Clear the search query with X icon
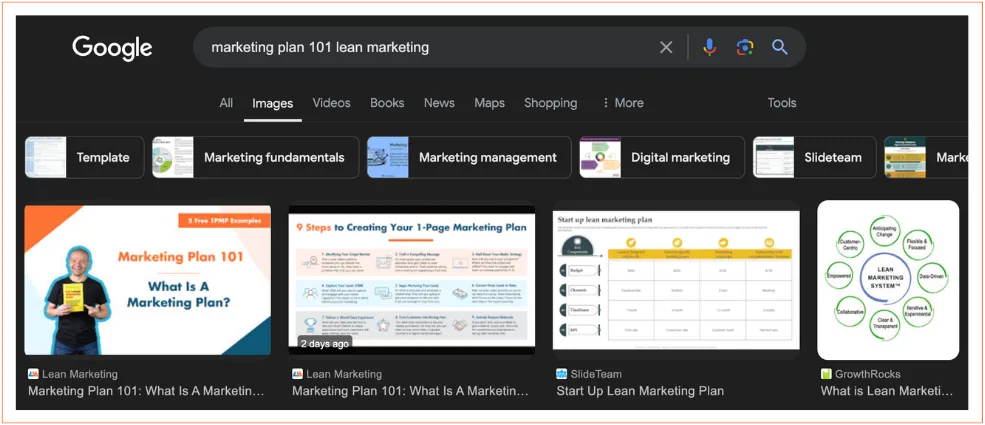Screen dimensions: 985x425 666,47
